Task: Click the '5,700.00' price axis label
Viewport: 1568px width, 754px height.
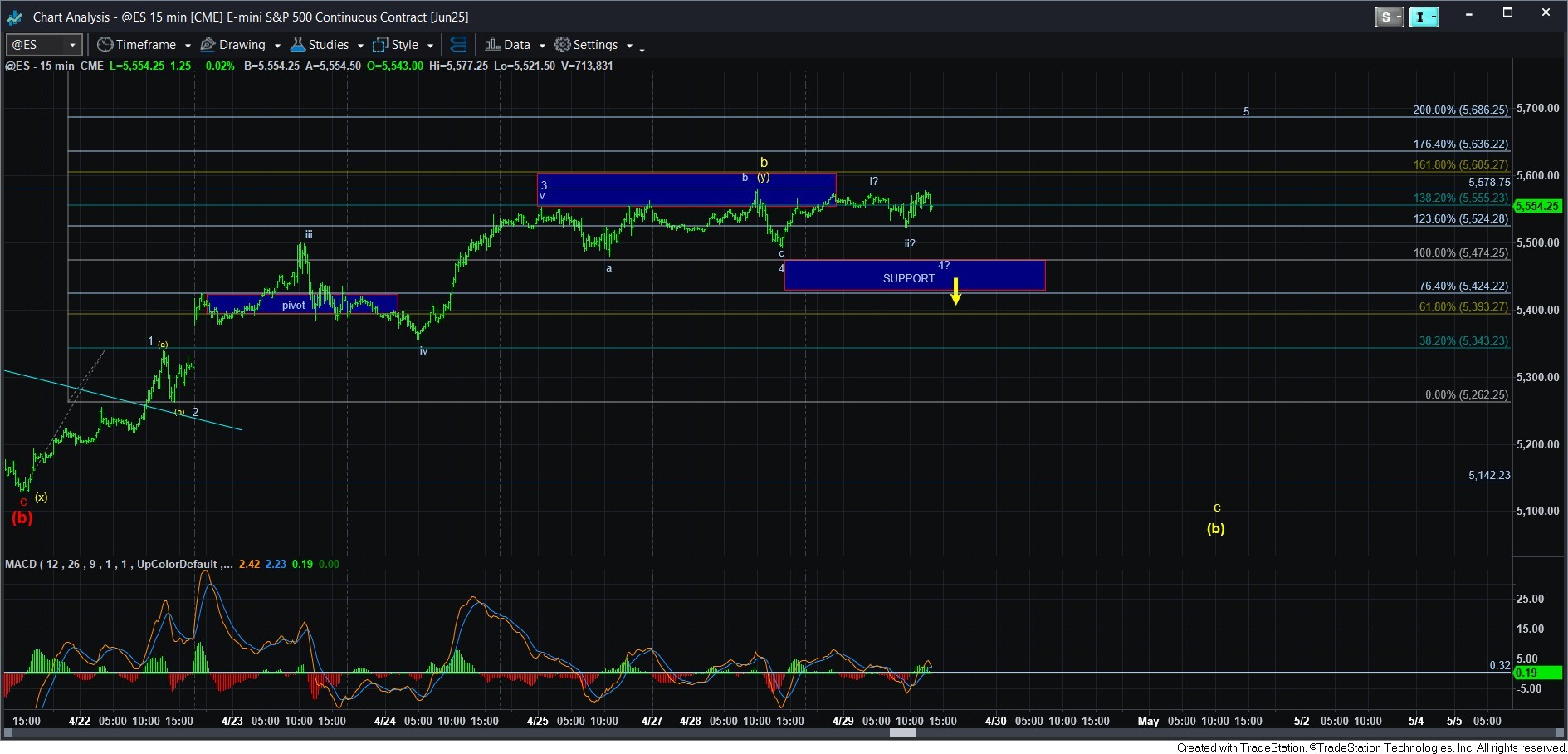Action: pyautogui.click(x=1537, y=108)
